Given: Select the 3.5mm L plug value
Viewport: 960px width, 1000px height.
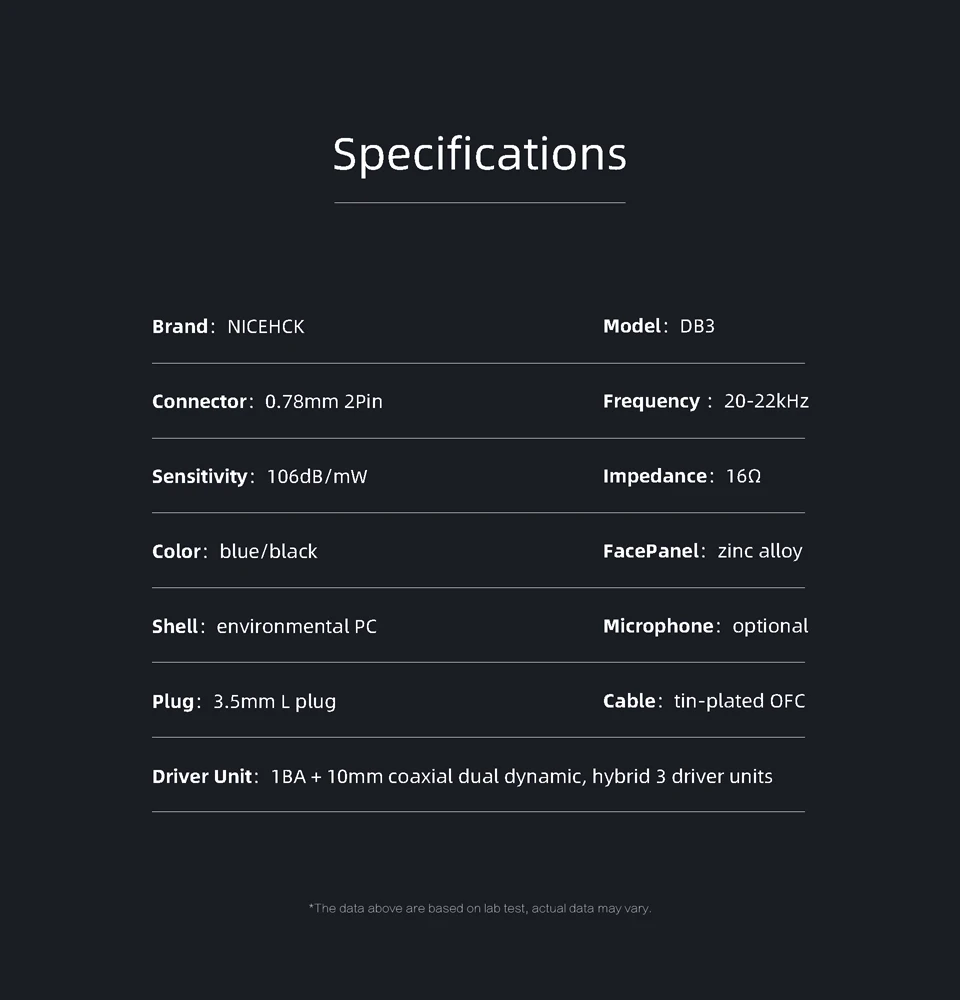Looking at the screenshot, I should pyautogui.click(x=275, y=702).
